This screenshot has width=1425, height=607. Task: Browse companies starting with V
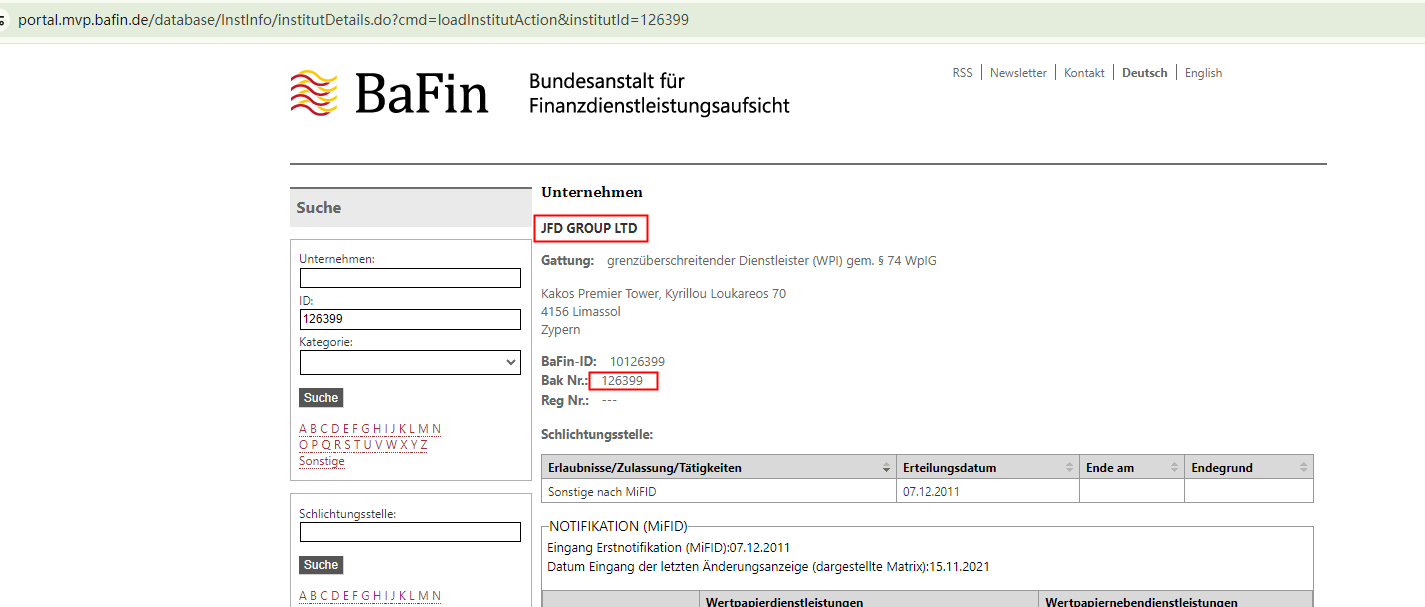tap(378, 445)
